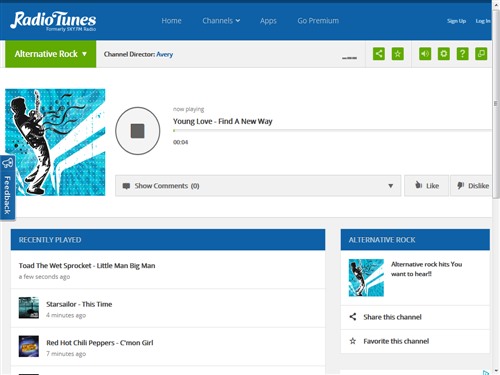Click the green help question mark icon

coord(462,54)
